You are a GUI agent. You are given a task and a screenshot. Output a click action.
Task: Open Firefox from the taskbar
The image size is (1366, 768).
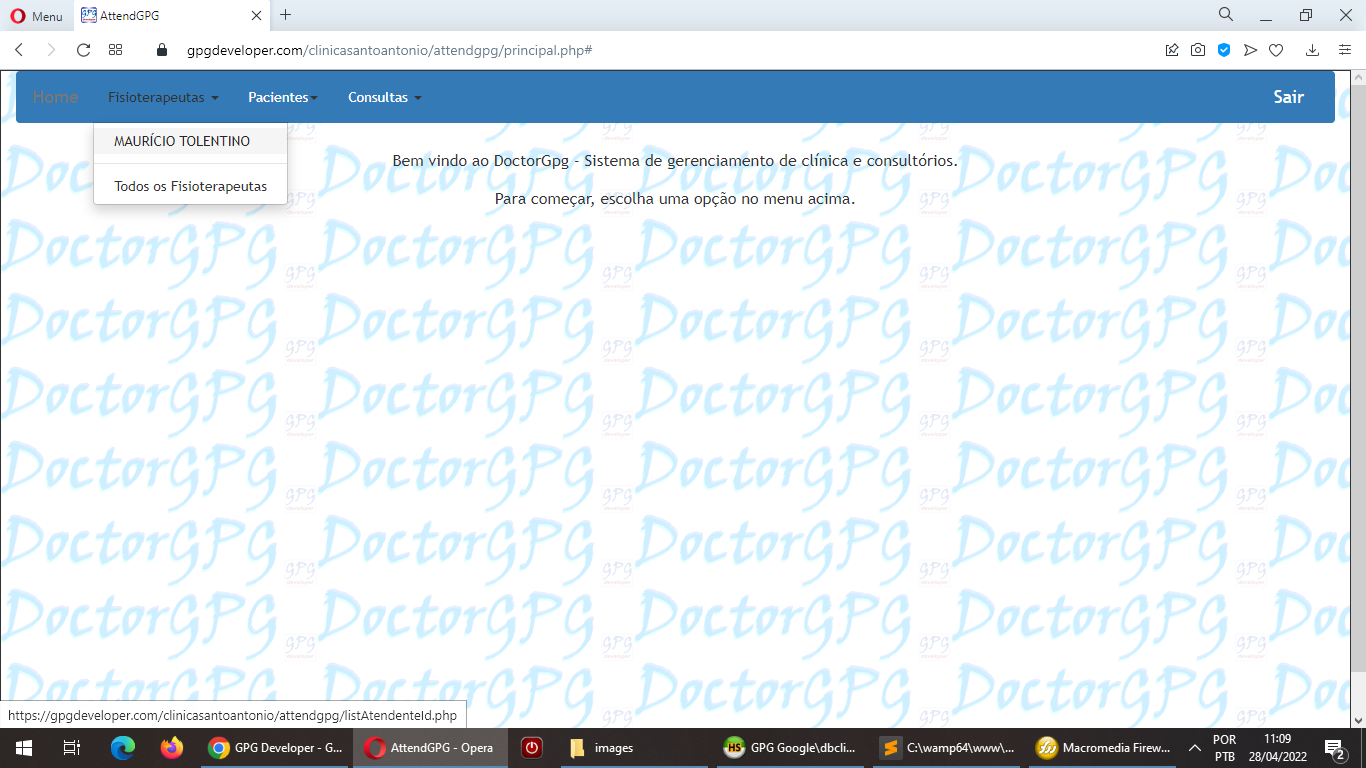click(x=172, y=748)
